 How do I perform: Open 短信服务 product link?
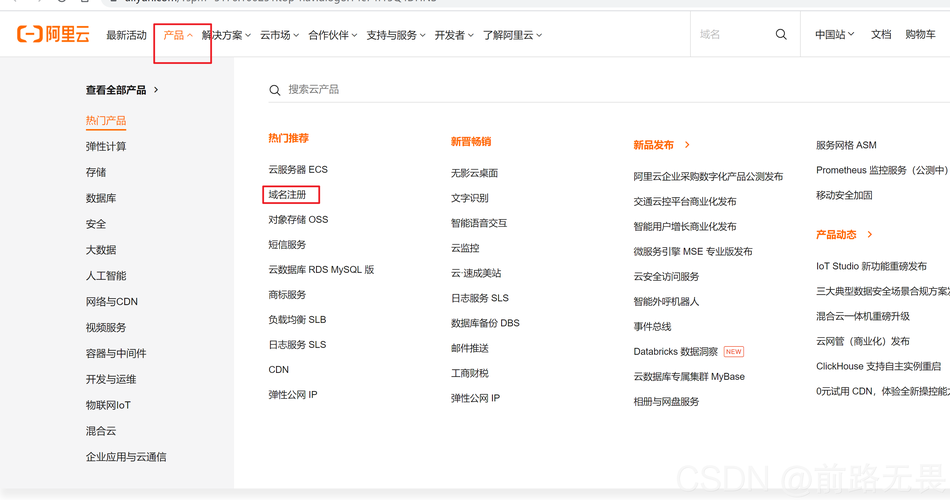pyautogui.click(x=288, y=245)
